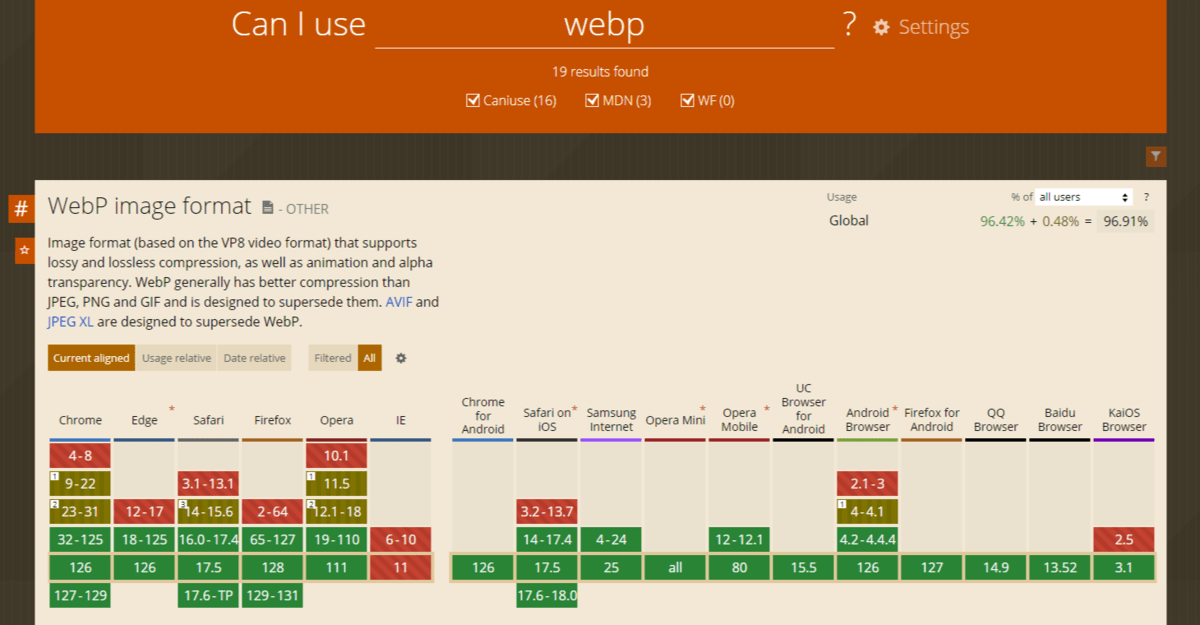Viewport: 1200px width, 625px height.
Task: Click Baidu Browser 13.52 cell
Action: [x=1060, y=568]
